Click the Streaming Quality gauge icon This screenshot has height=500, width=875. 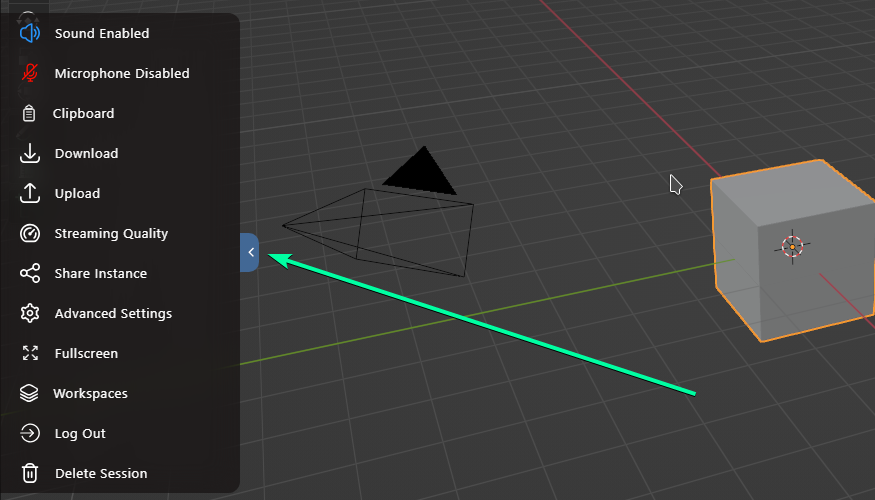tap(30, 233)
